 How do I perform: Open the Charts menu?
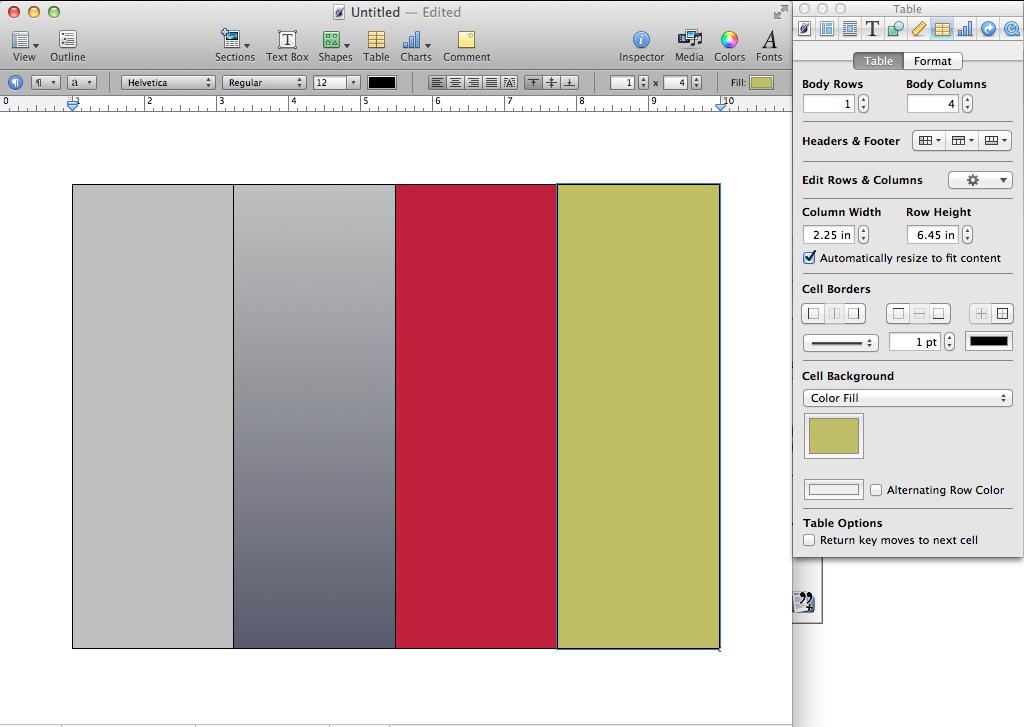(416, 46)
